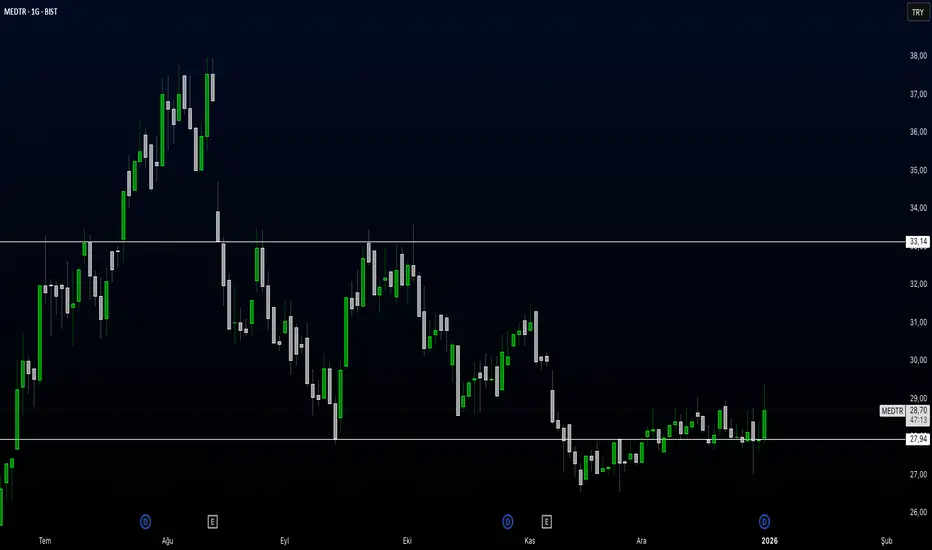932x550 pixels.
Task: Open the dividend D marker above 2026
Action: click(x=764, y=522)
